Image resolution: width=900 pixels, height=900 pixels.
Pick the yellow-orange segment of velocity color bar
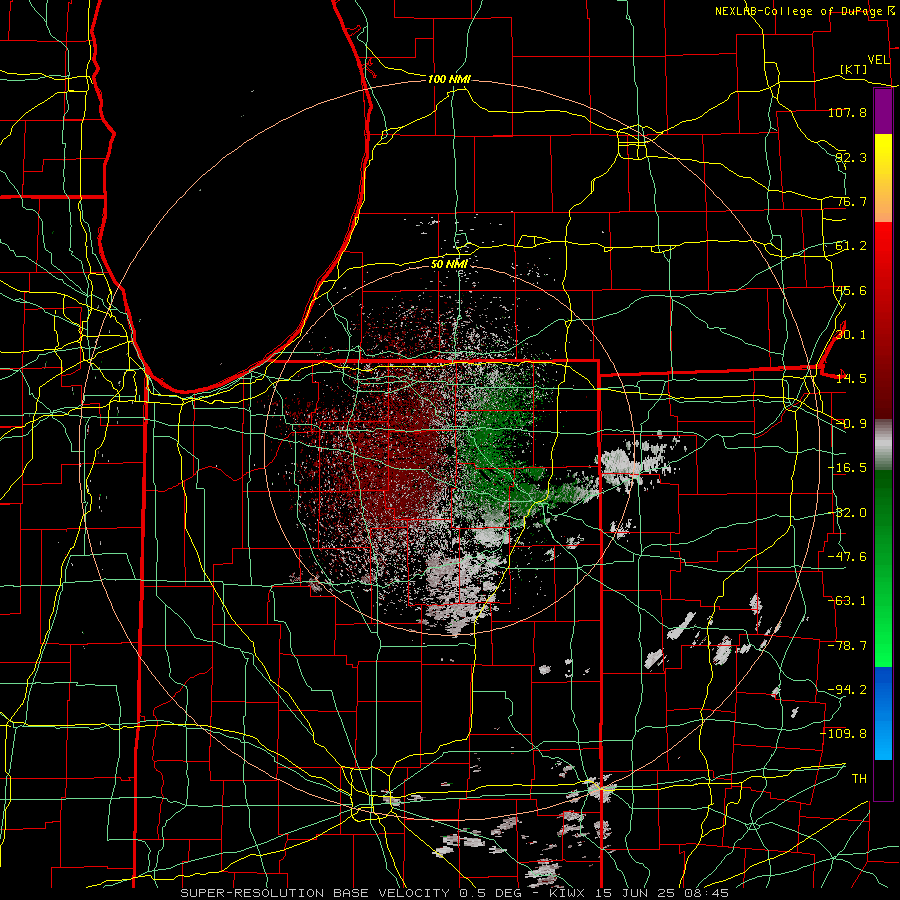click(x=883, y=178)
